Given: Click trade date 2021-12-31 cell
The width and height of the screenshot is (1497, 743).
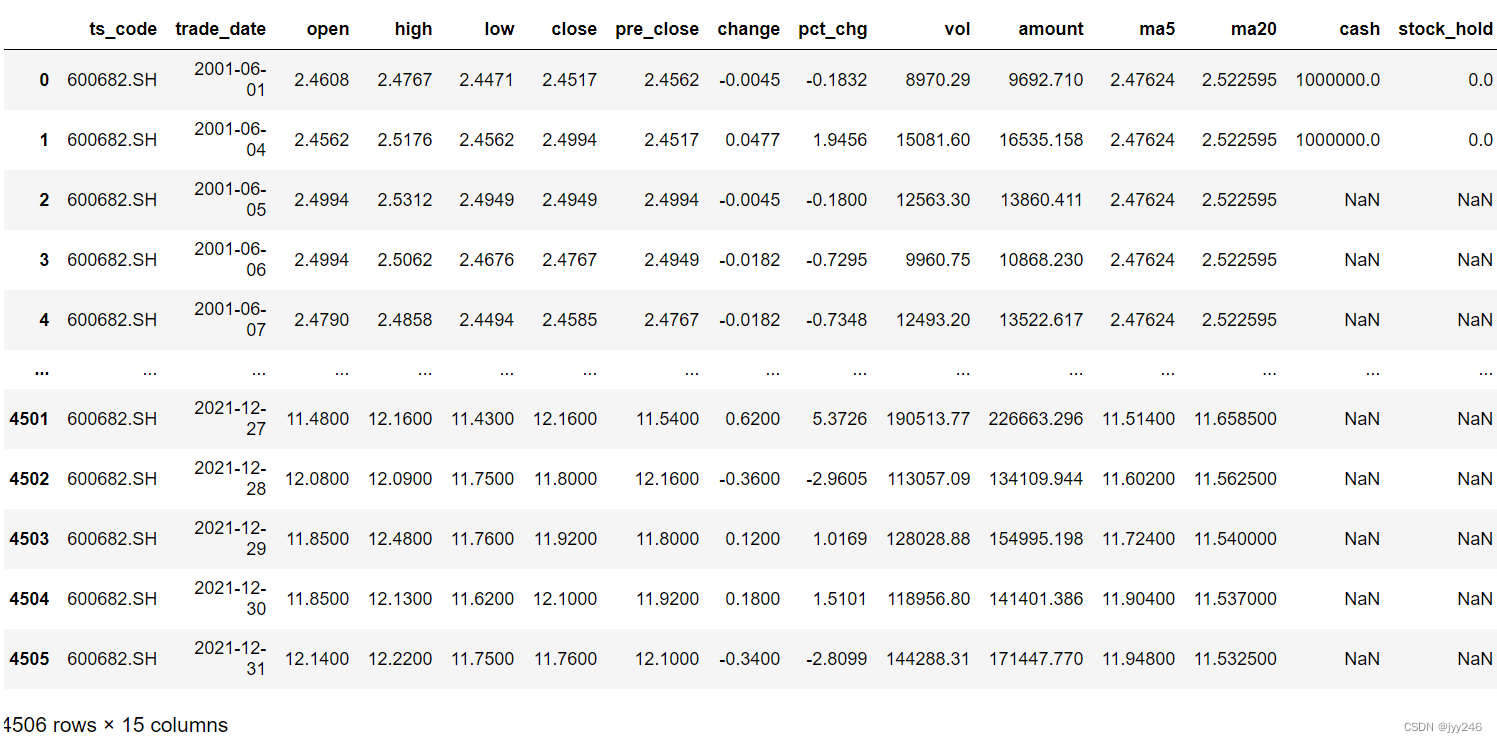Looking at the screenshot, I should tap(230, 659).
